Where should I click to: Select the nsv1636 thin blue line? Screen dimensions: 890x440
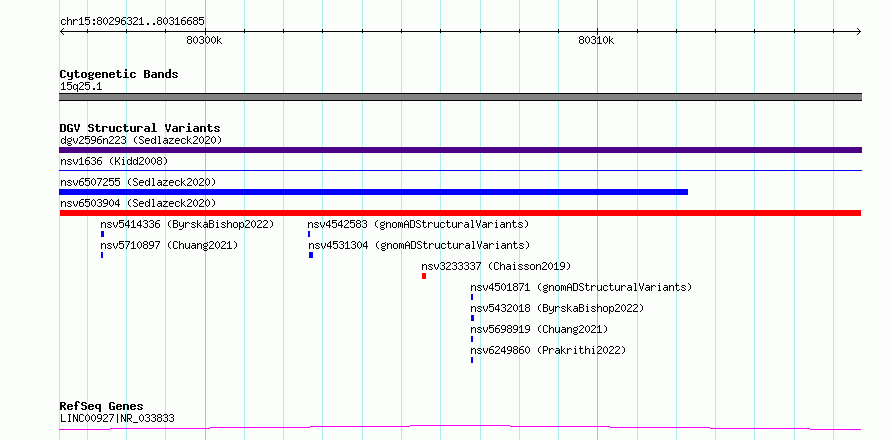pos(460,170)
